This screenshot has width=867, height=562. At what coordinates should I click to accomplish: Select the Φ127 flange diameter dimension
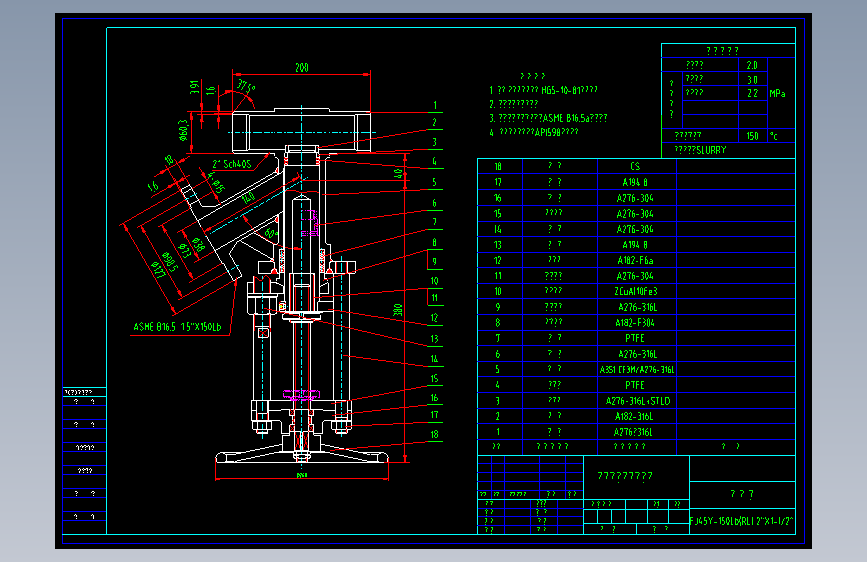(x=158, y=270)
